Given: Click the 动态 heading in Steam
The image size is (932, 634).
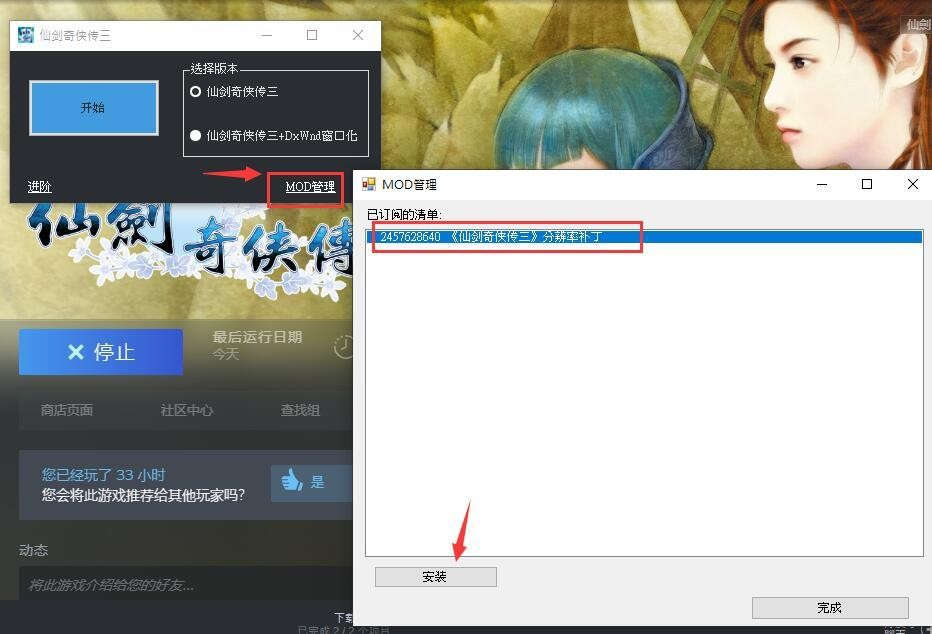Looking at the screenshot, I should pyautogui.click(x=33, y=550).
